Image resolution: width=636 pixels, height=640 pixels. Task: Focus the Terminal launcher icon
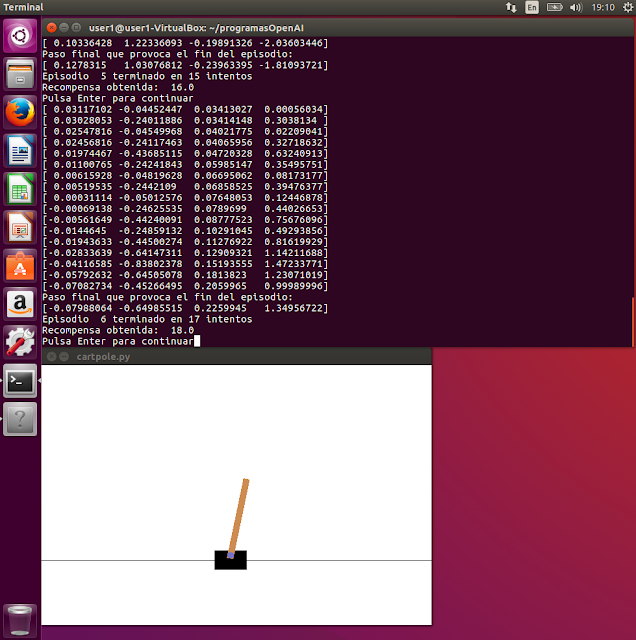(x=20, y=381)
